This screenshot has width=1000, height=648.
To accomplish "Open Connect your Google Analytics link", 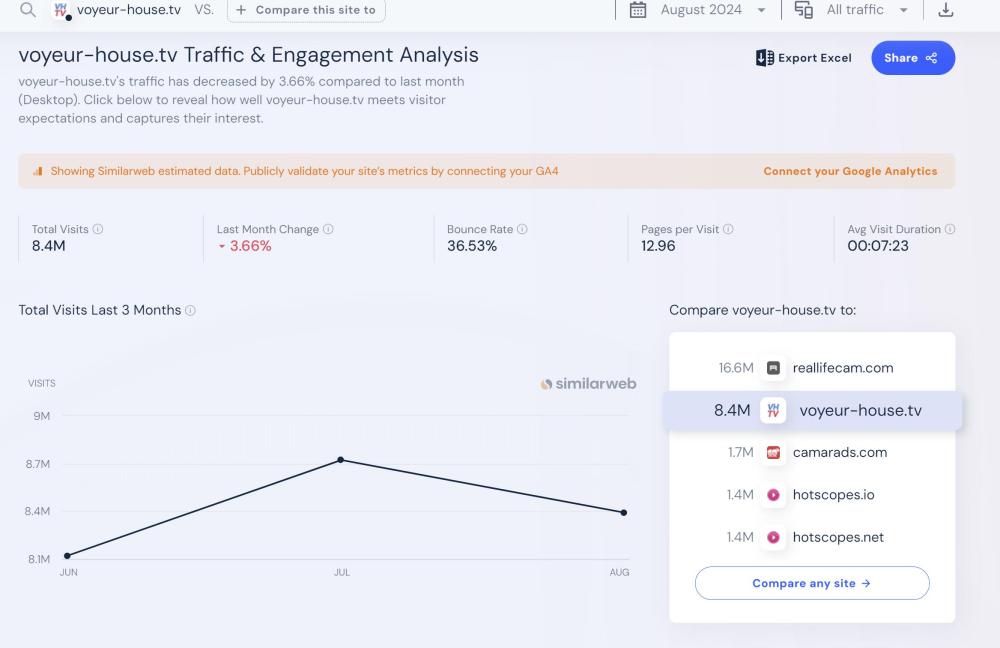I will pyautogui.click(x=850, y=171).
